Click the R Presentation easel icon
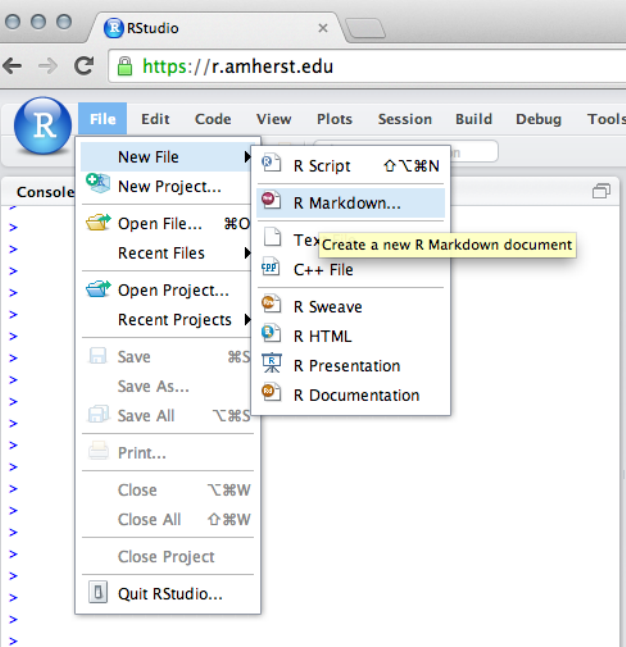Viewport: 626px width, 647px height. tap(272, 363)
